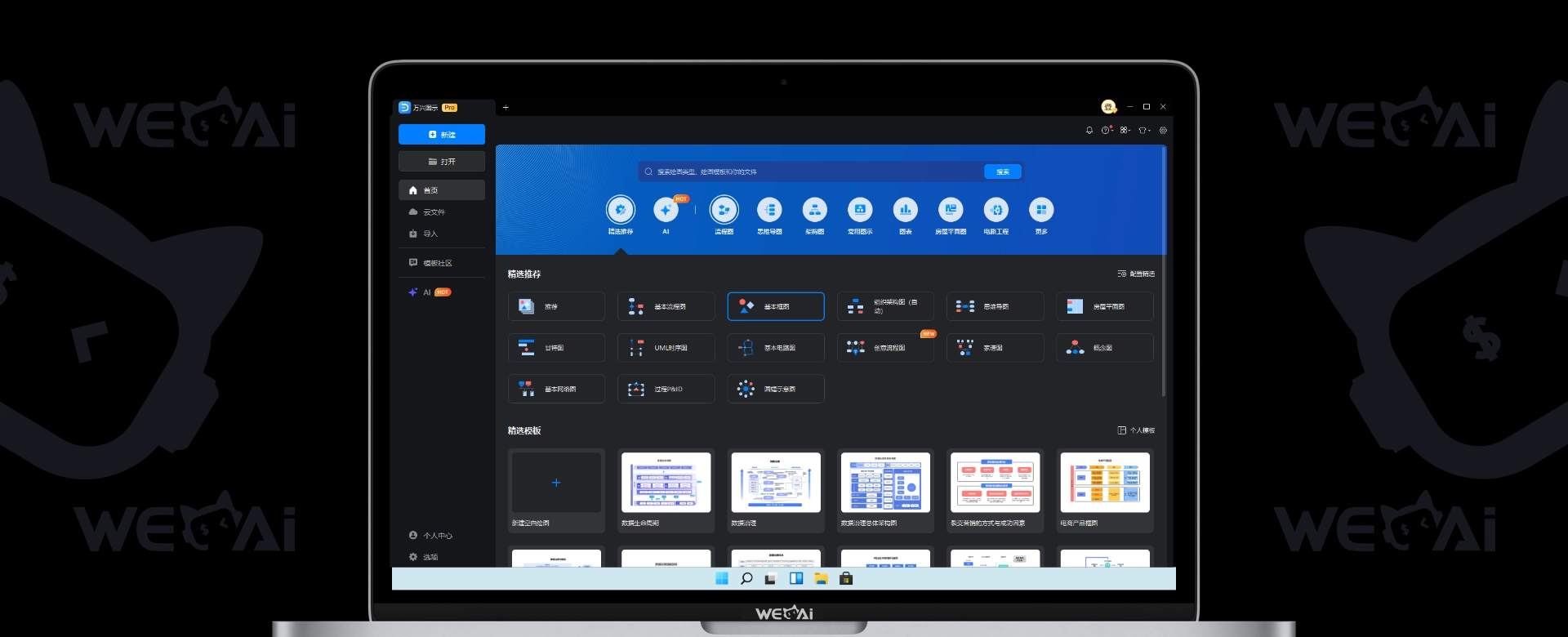Image resolution: width=1568 pixels, height=637 pixels.
Task: Open the 家谱图 (Family tree) card
Action: pos(995,348)
